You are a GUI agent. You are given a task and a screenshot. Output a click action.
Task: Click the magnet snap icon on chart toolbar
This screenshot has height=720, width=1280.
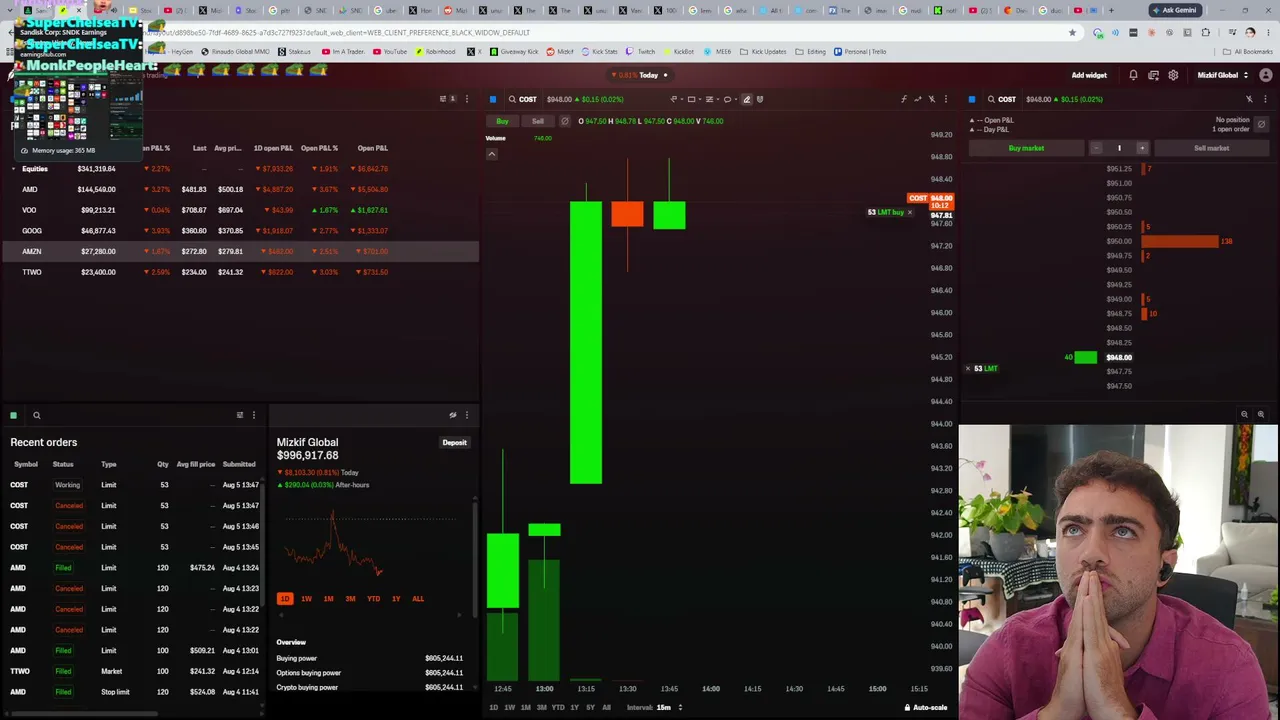point(760,99)
